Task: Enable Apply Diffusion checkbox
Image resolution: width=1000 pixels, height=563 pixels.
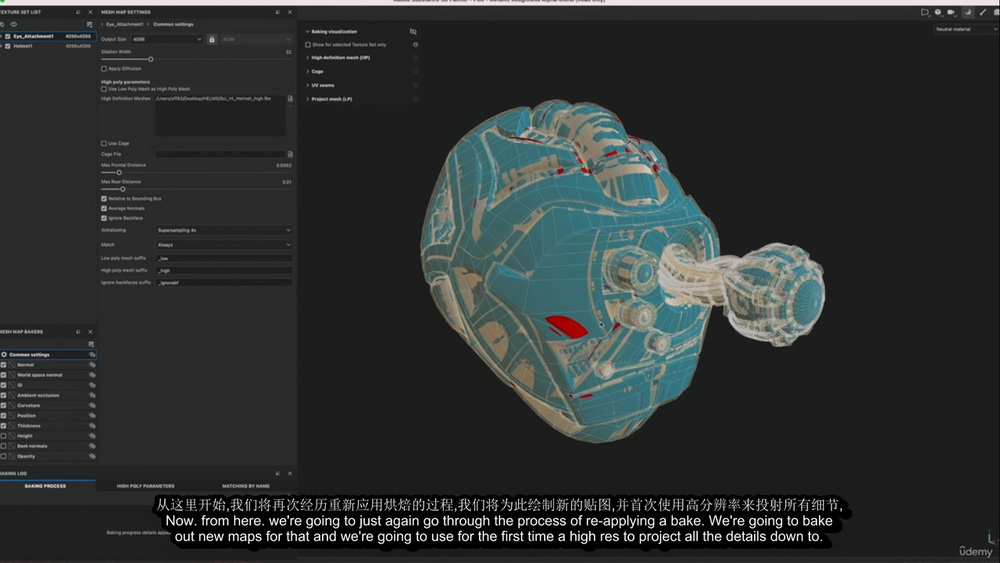Action: [x=104, y=69]
